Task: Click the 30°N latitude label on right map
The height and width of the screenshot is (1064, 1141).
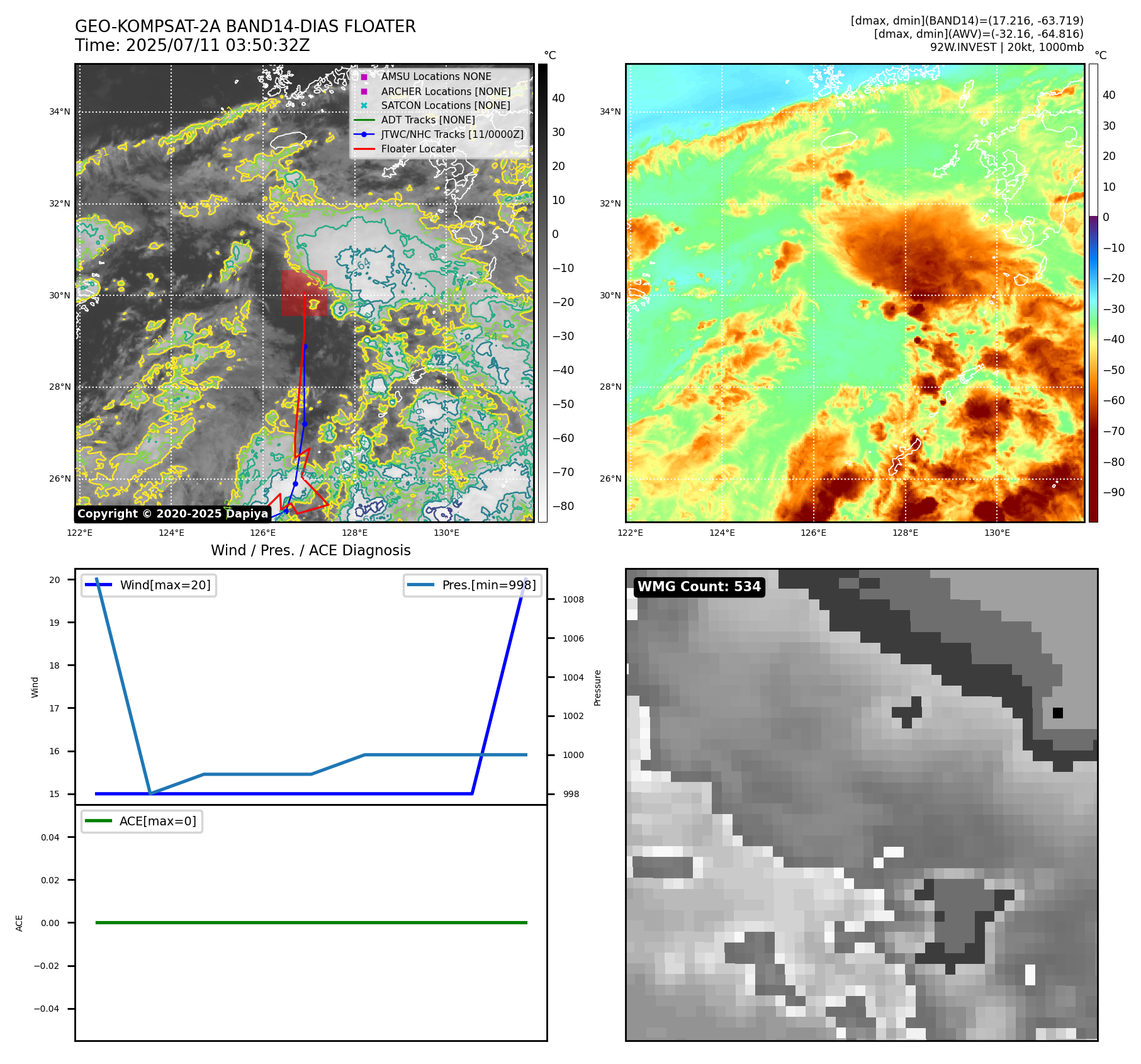Action: tap(610, 295)
